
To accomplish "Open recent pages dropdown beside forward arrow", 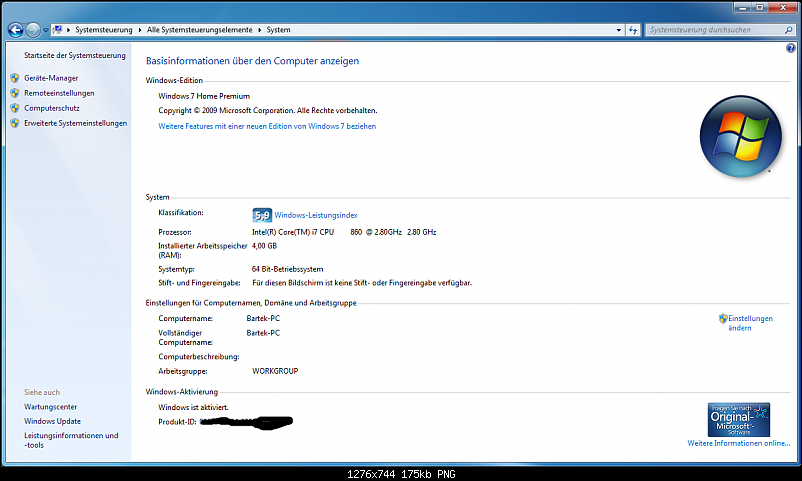I will (x=46, y=30).
